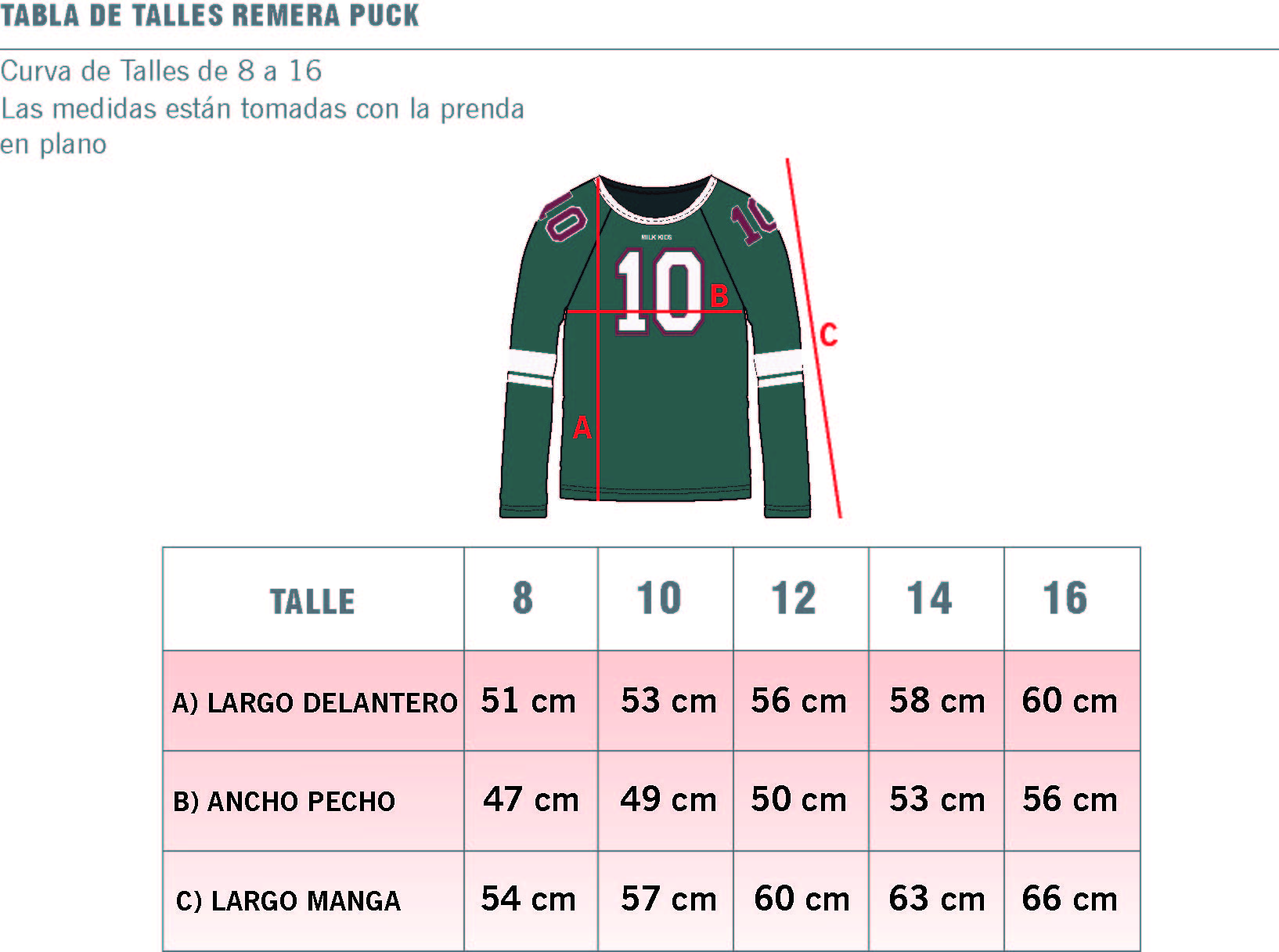Click the TALLE header cell

tap(313, 599)
